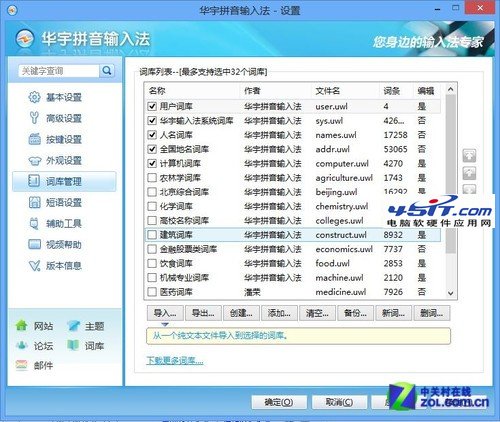This screenshot has height=422, width=500.
Task: Click the 新词... button
Action: point(393,313)
